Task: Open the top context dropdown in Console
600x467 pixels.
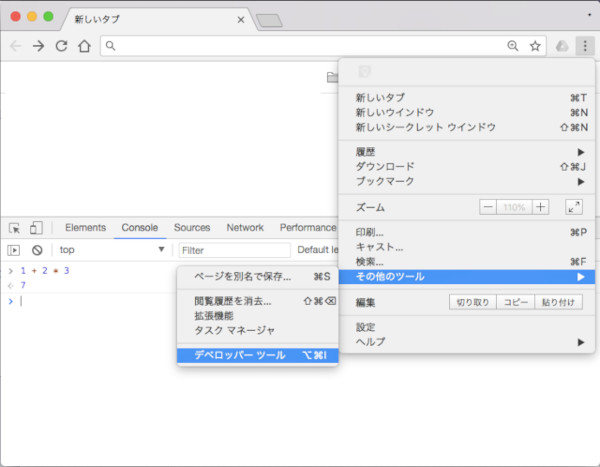Action: [112, 250]
